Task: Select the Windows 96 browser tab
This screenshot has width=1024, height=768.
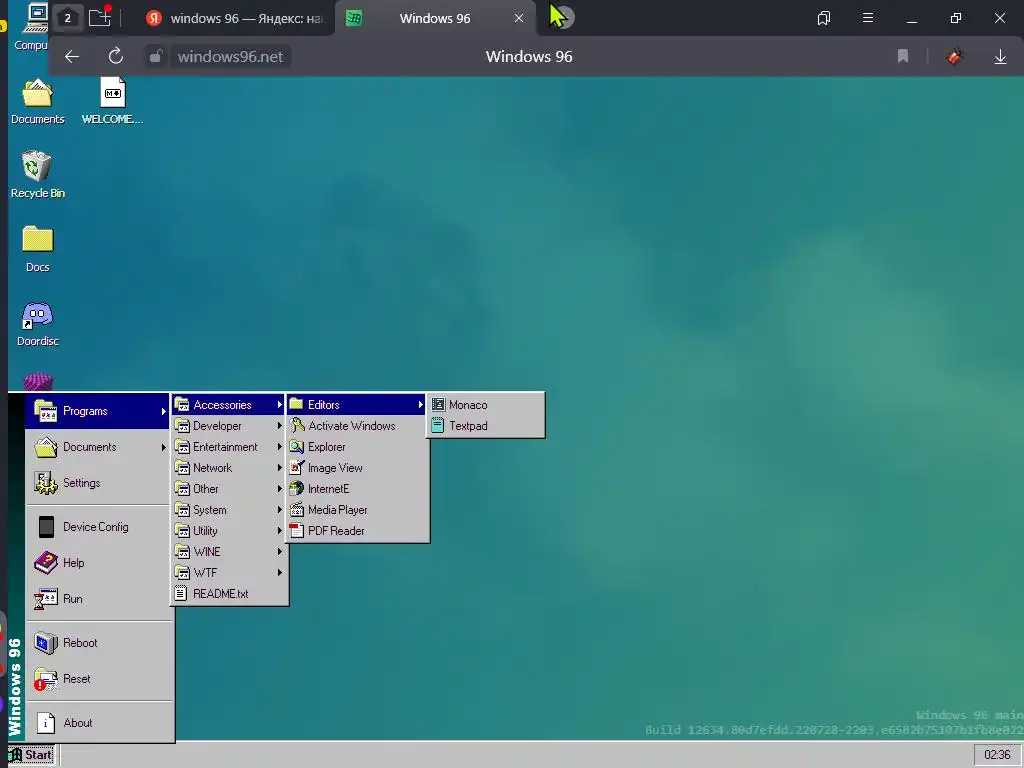Action: [435, 18]
